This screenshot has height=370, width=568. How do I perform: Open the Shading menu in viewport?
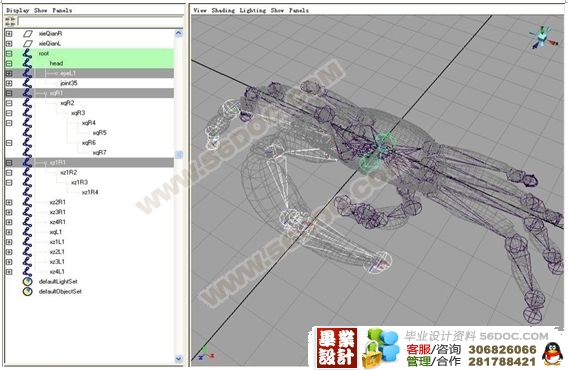coord(223,10)
